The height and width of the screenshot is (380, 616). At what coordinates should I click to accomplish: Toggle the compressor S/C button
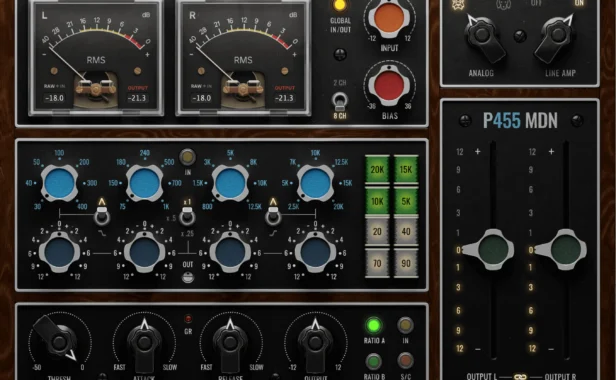tap(405, 360)
